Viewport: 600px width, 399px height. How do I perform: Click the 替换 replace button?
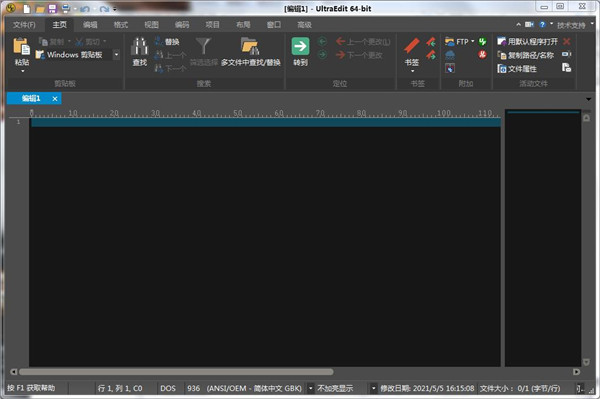tap(167, 42)
